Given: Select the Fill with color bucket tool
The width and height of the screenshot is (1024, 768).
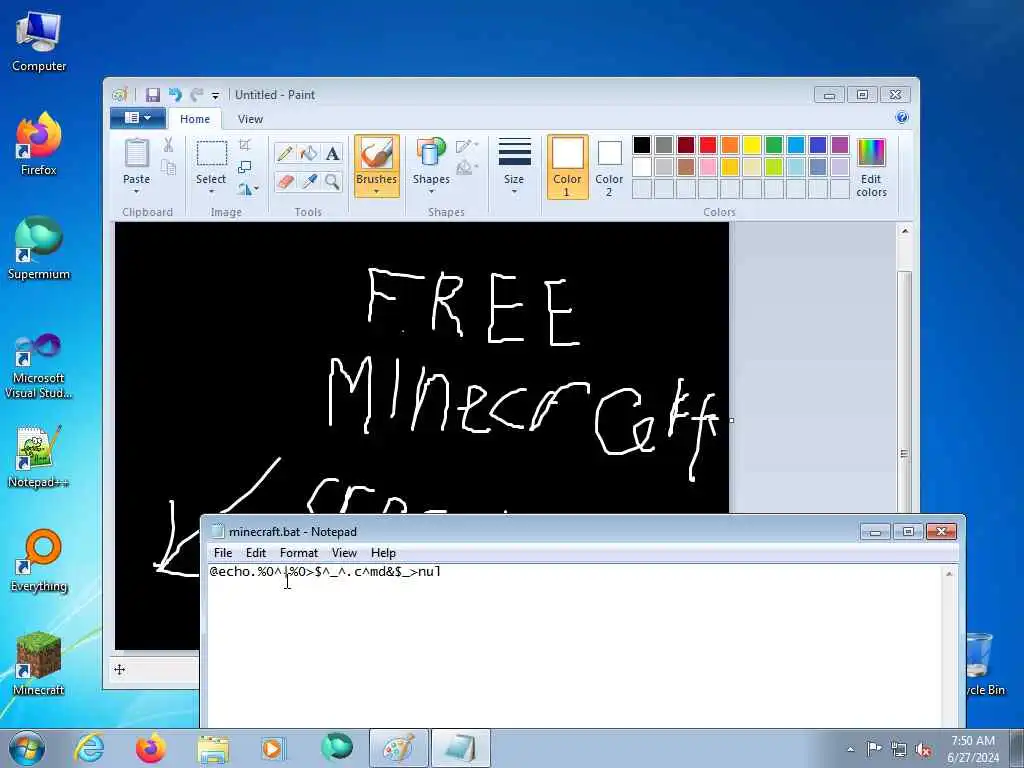Looking at the screenshot, I should click(x=309, y=153).
